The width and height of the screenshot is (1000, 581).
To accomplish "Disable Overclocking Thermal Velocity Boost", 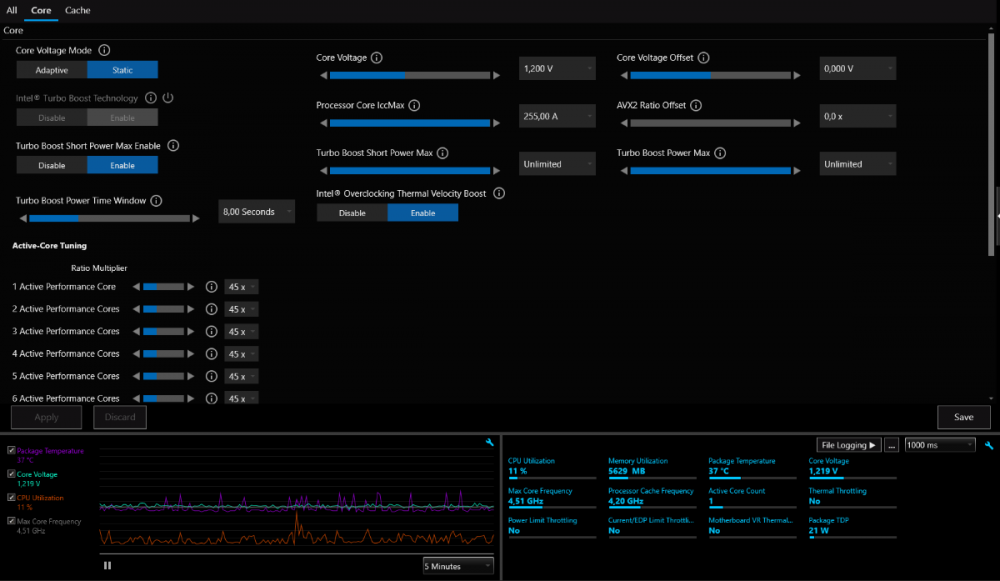I will 352,213.
